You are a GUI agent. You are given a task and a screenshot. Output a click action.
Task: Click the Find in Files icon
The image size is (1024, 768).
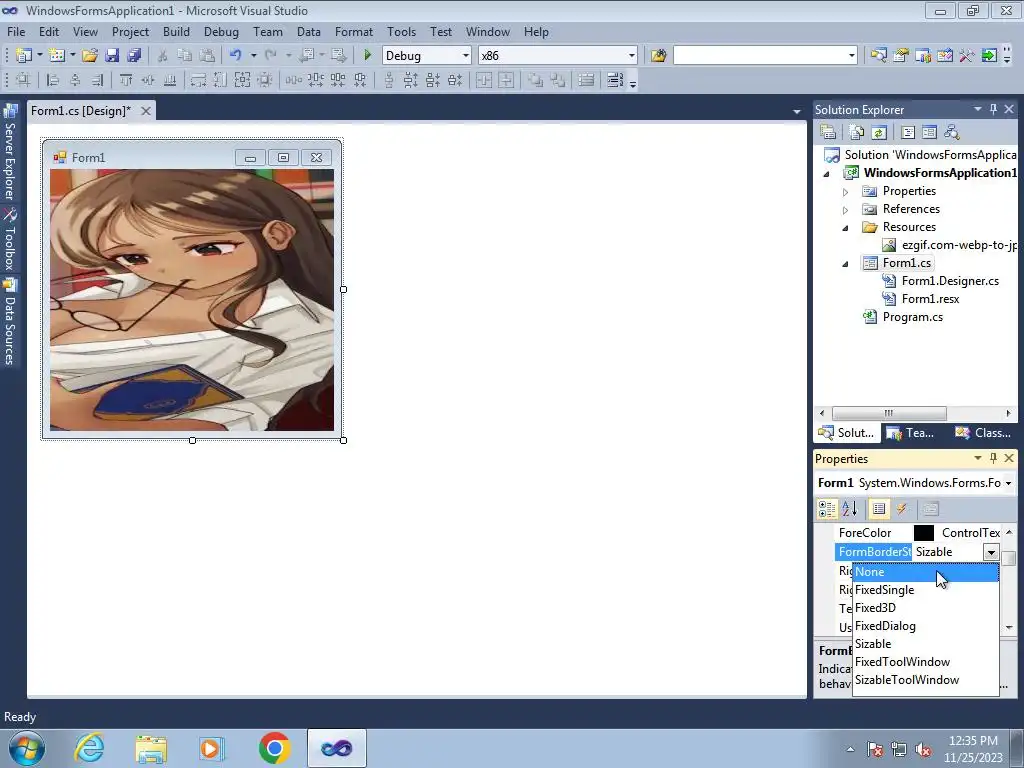pyautogui.click(x=658, y=56)
